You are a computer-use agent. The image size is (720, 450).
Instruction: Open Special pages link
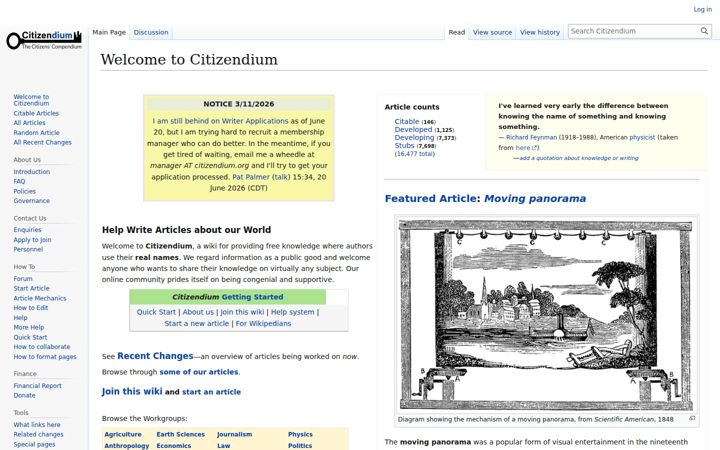(34, 444)
